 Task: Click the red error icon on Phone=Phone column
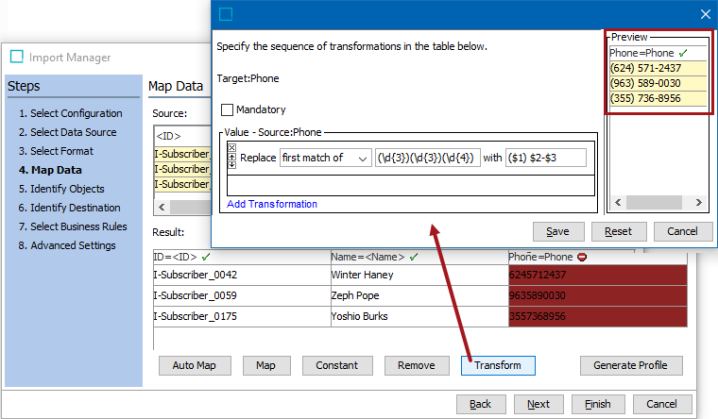(582, 257)
